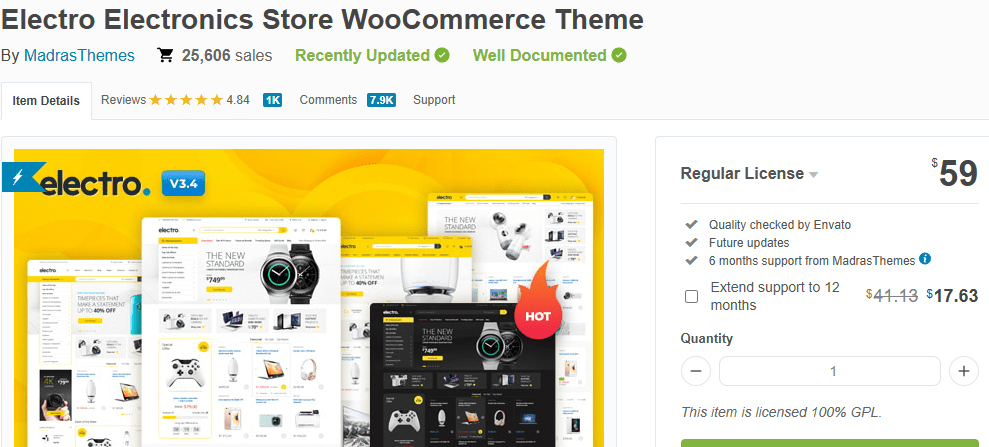Increase quantity with the plus button

click(964, 371)
